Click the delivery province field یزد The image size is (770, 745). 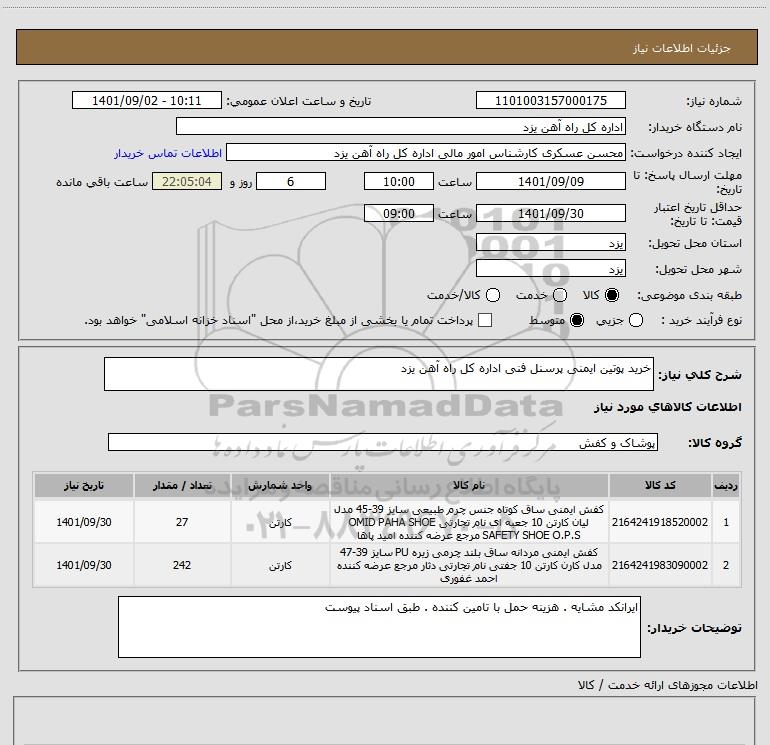click(x=550, y=243)
